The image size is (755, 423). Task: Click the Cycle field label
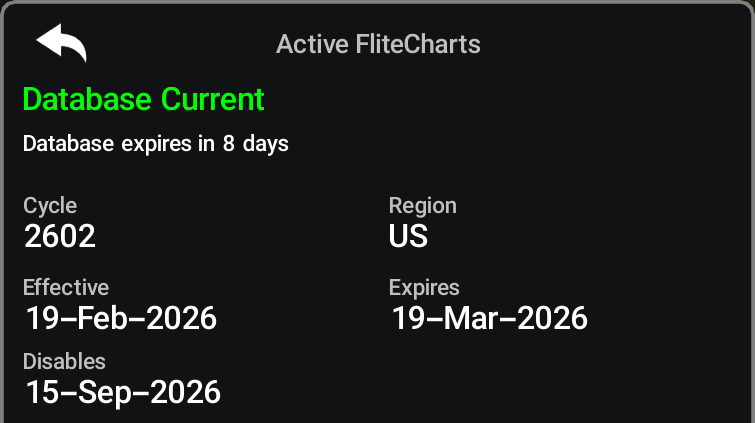50,206
